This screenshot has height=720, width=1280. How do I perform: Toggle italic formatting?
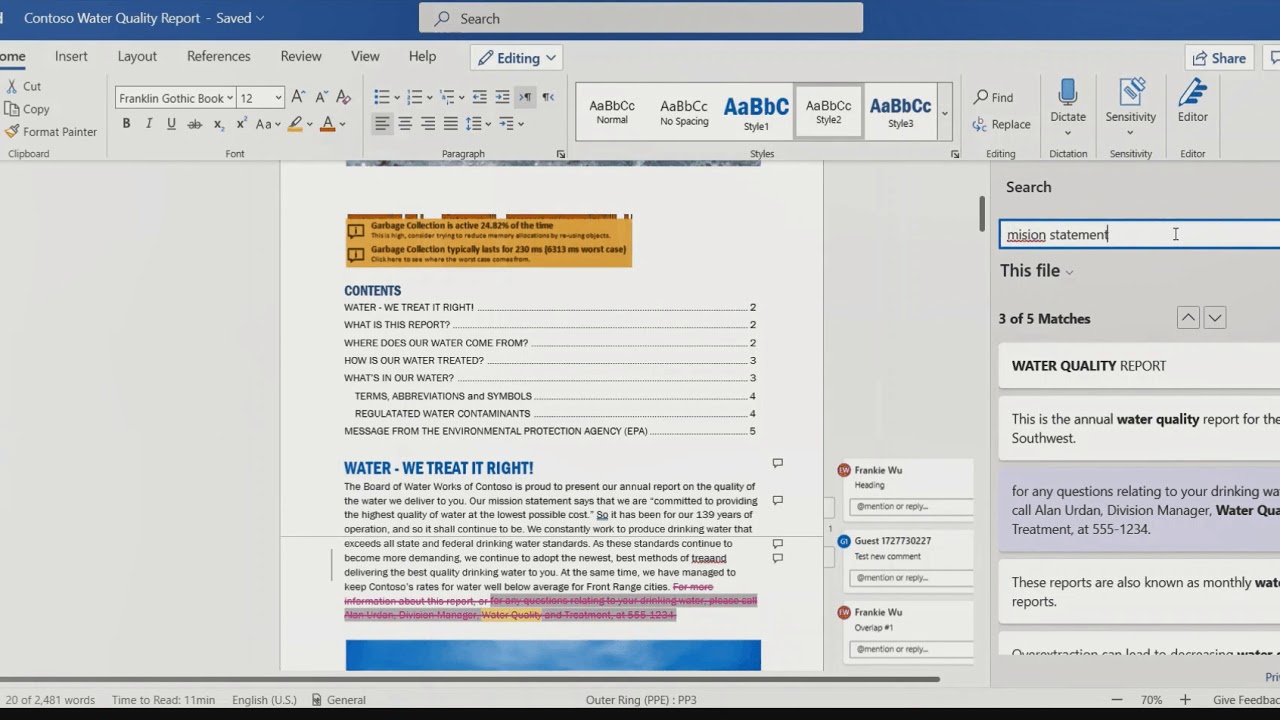tap(149, 124)
